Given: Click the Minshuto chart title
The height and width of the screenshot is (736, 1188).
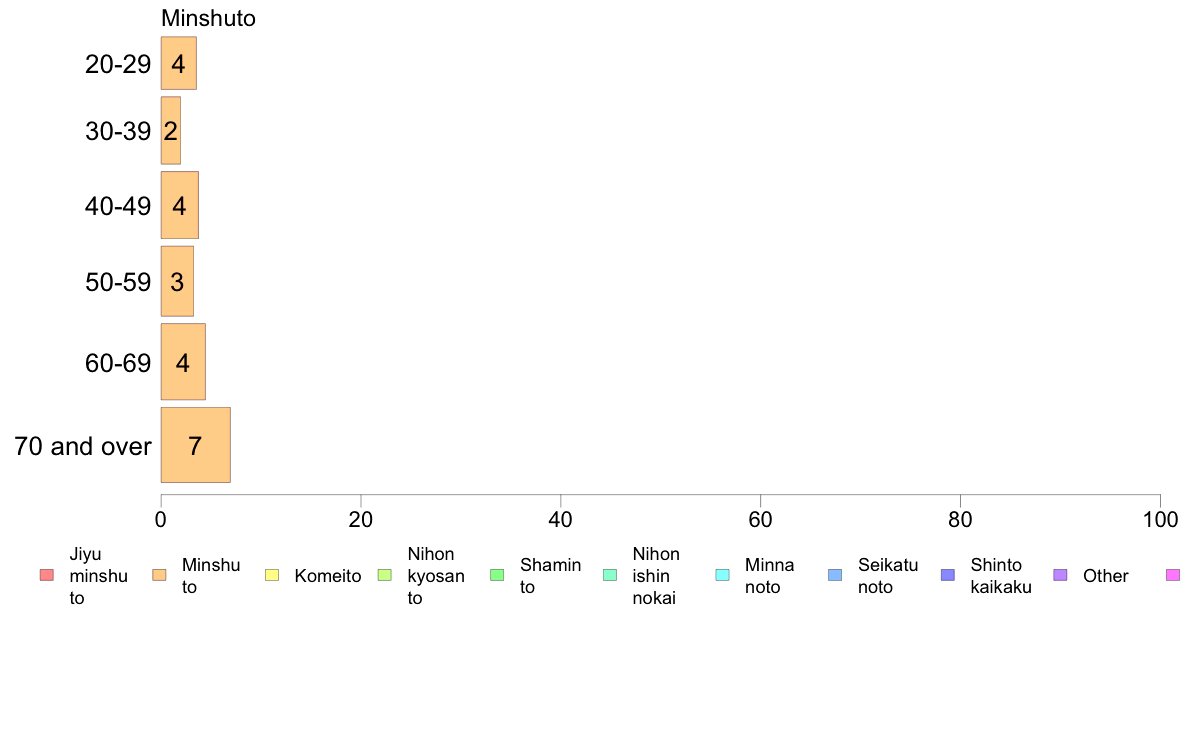Looking at the screenshot, I should pyautogui.click(x=208, y=18).
